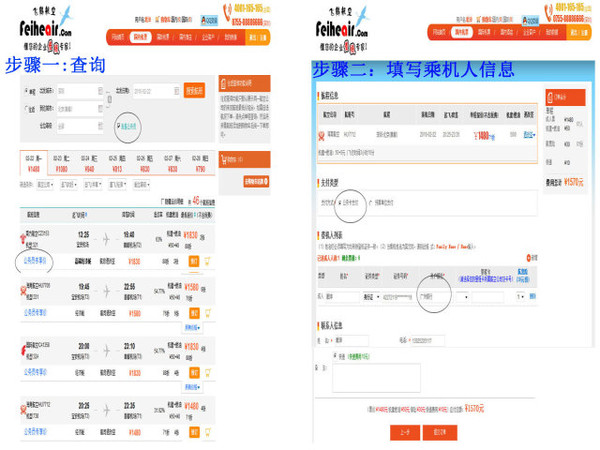Click book button for 12:25 flight

point(194,261)
